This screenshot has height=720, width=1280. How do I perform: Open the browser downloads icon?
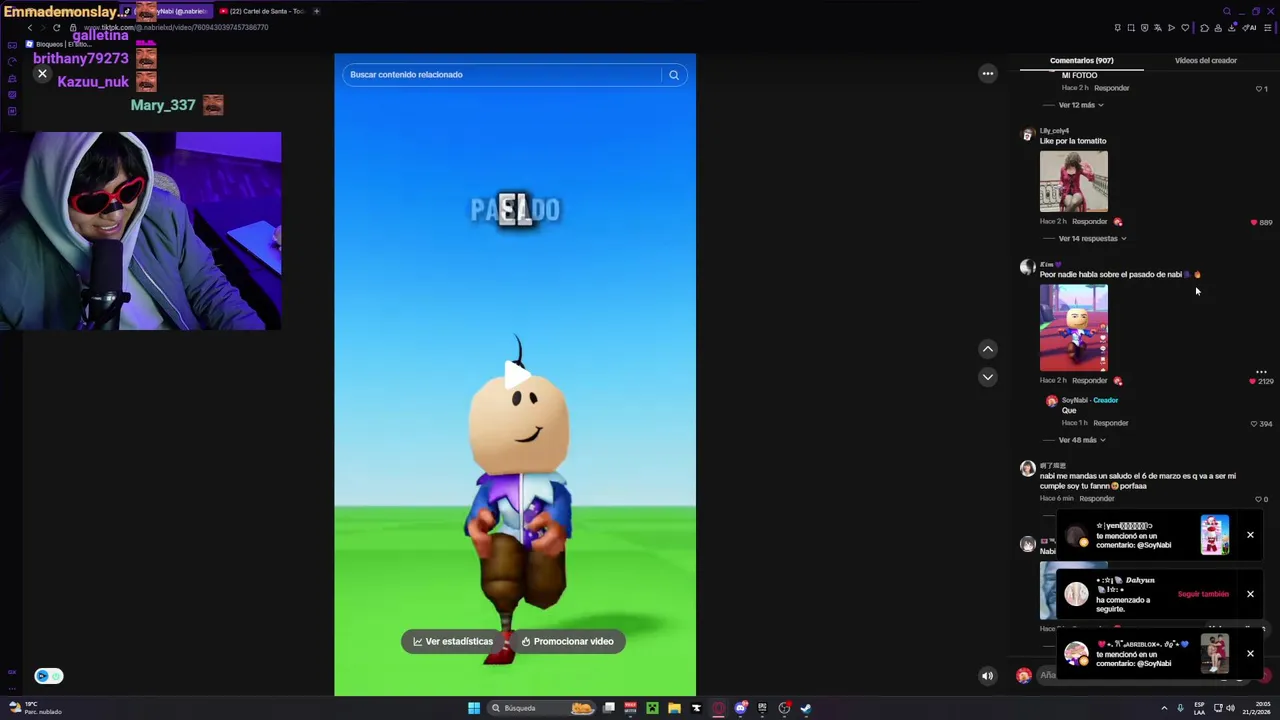coord(1232,28)
